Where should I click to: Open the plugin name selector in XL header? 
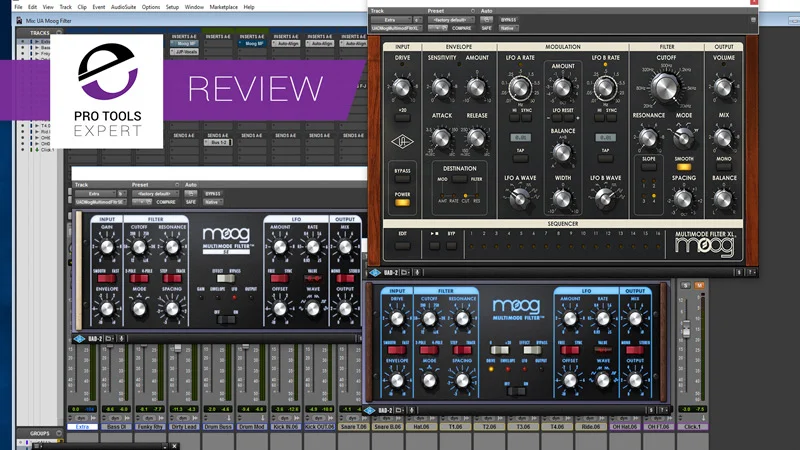(x=396, y=28)
